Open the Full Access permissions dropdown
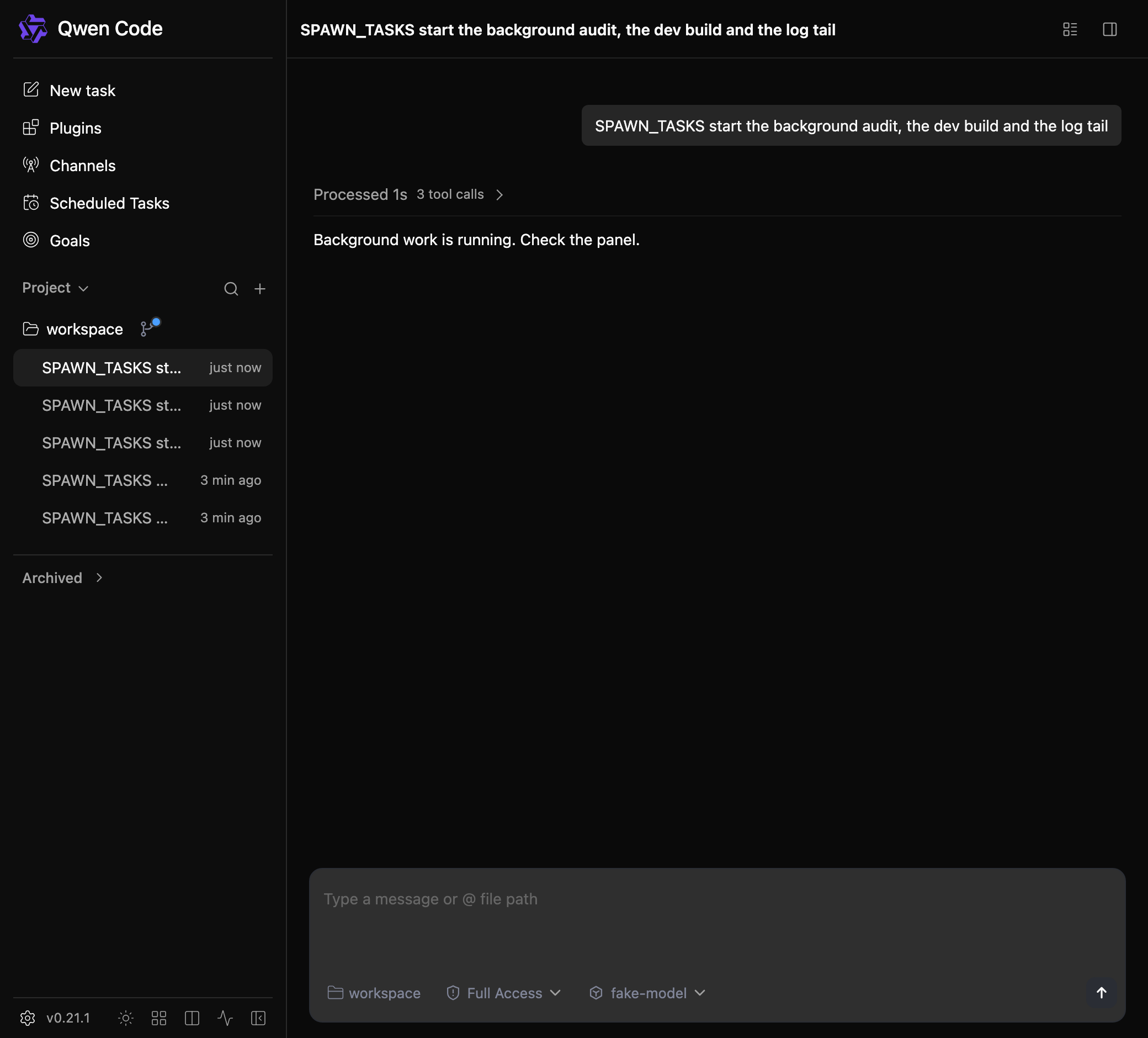 point(503,992)
